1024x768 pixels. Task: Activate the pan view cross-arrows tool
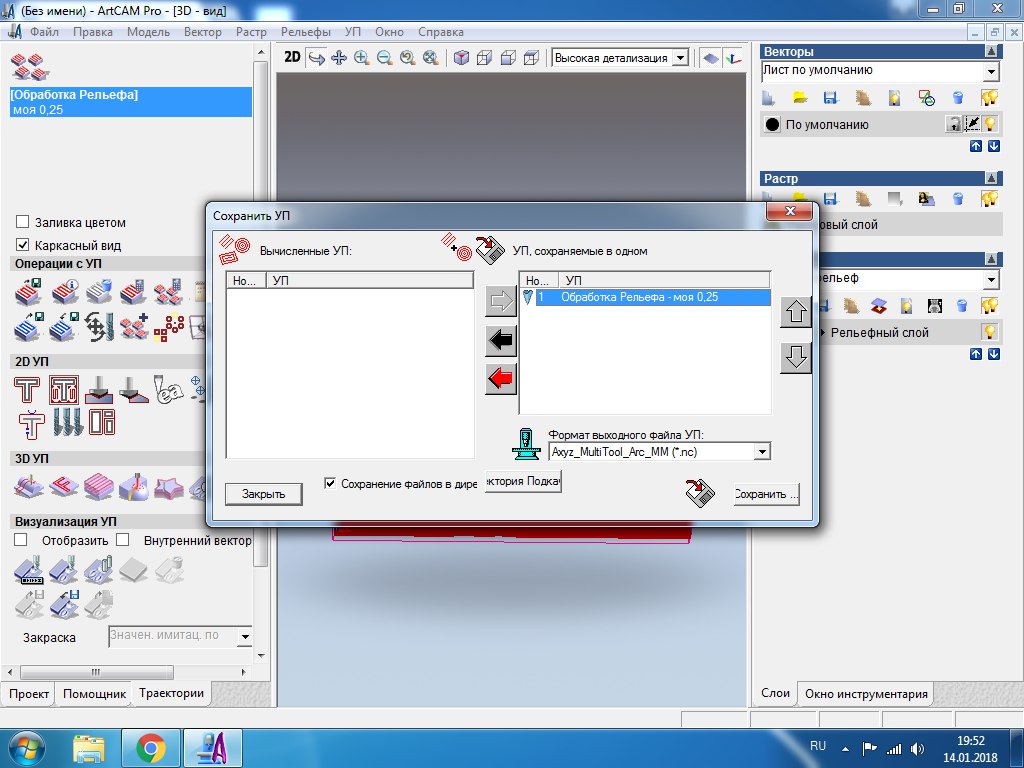(x=339, y=58)
